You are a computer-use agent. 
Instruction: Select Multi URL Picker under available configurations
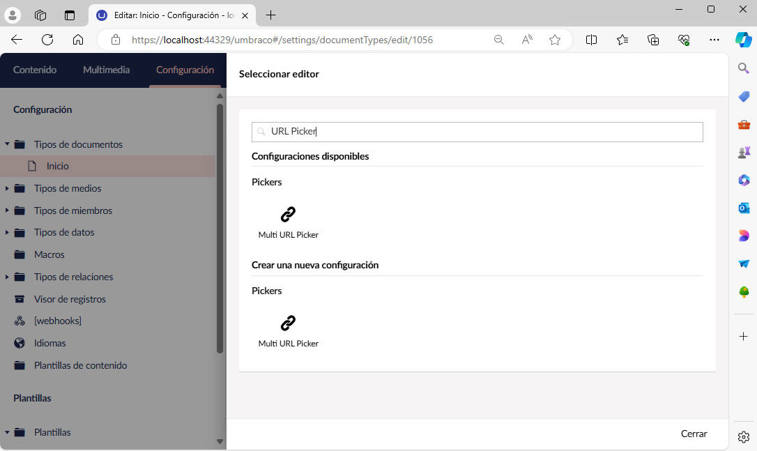coord(288,222)
